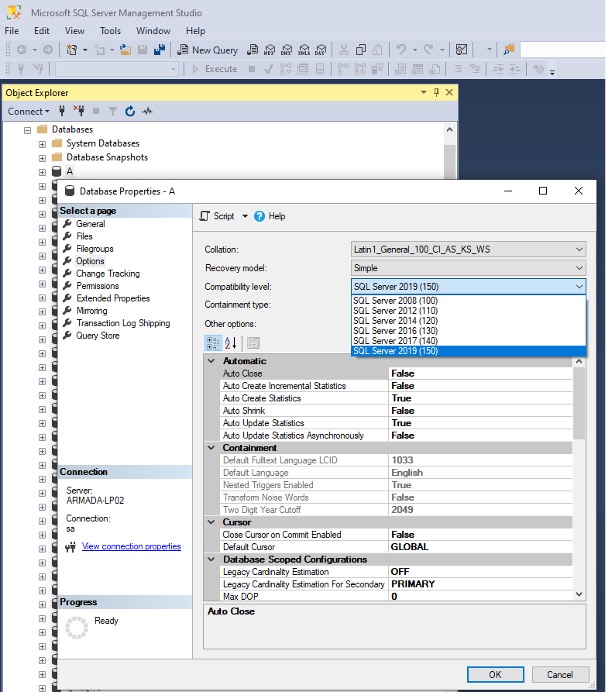Collapse the Cursor options section

click(212, 522)
